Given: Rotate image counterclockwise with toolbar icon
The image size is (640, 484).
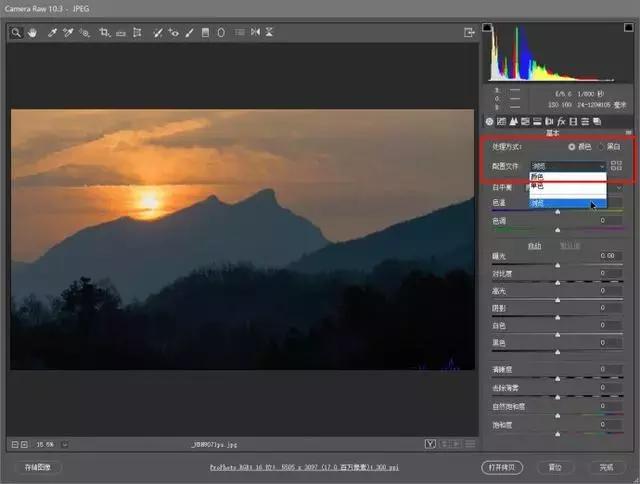Looking at the screenshot, I should 256,32.
